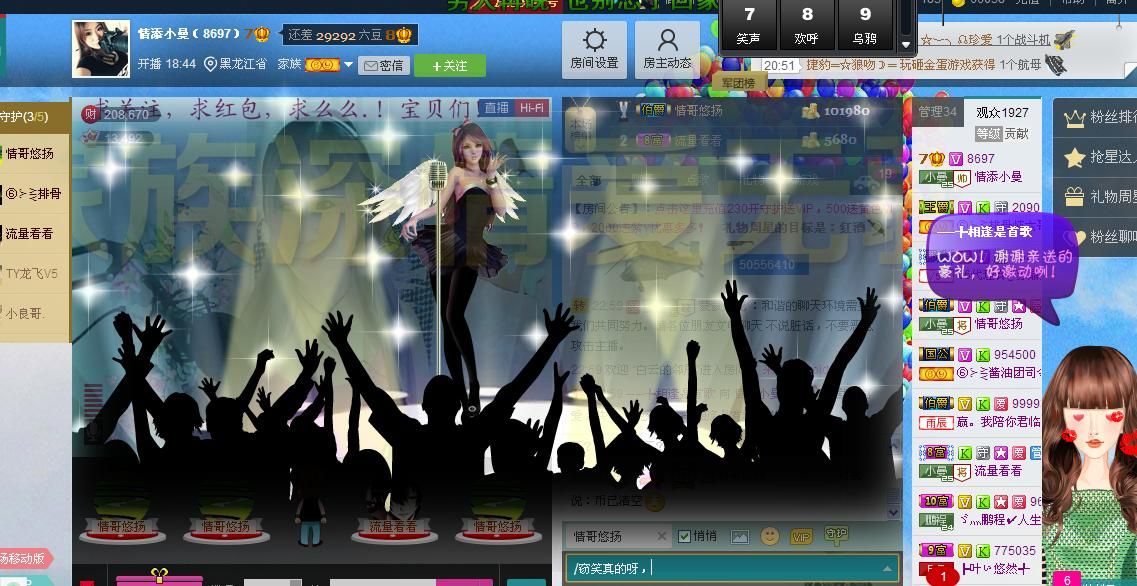Image resolution: width=1137 pixels, height=586 pixels.
Task: Click the green +关注 follow button
Action: (449, 65)
